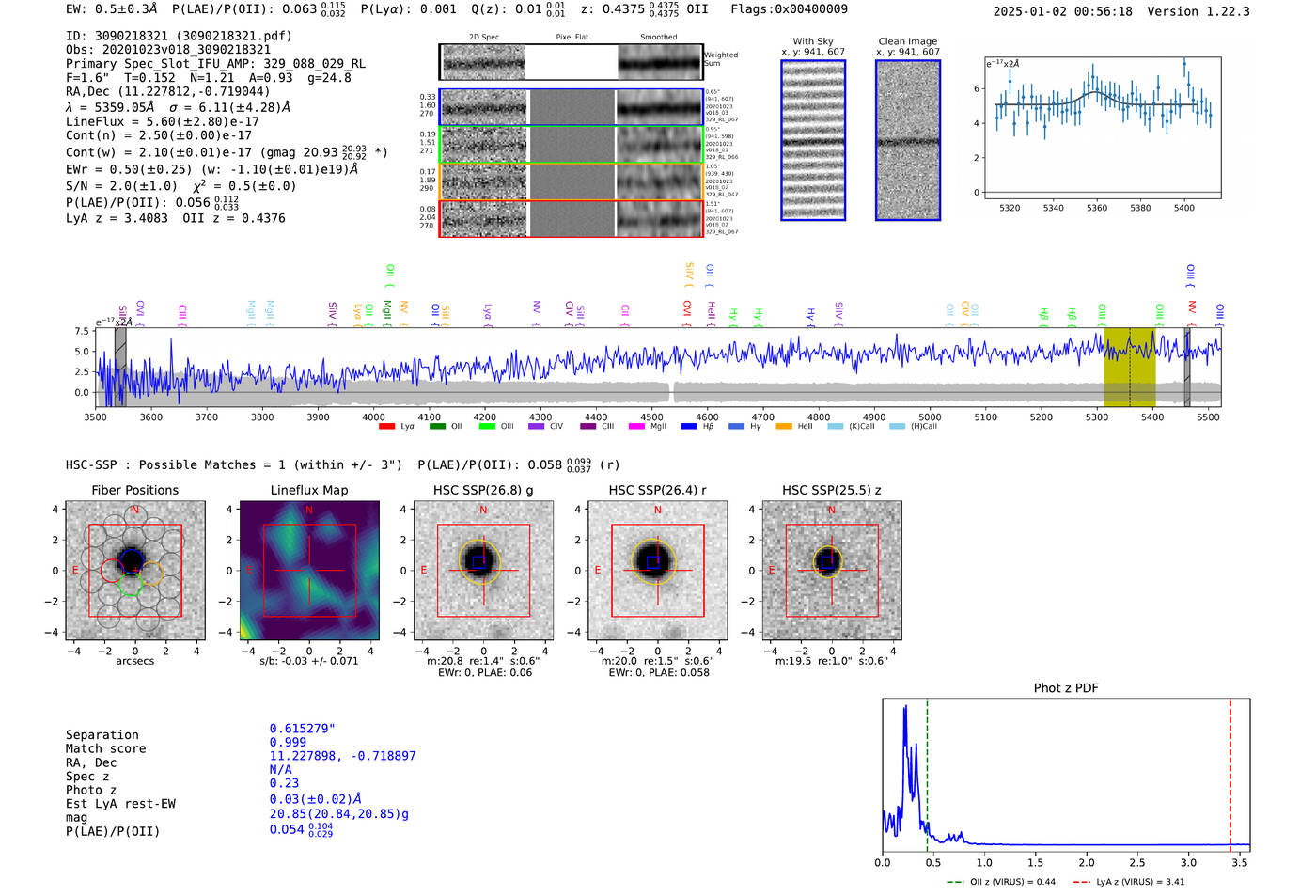The image size is (1316, 896).
Task: Click the match coordinates 11.227898, -0.718897
Action: pos(342,756)
